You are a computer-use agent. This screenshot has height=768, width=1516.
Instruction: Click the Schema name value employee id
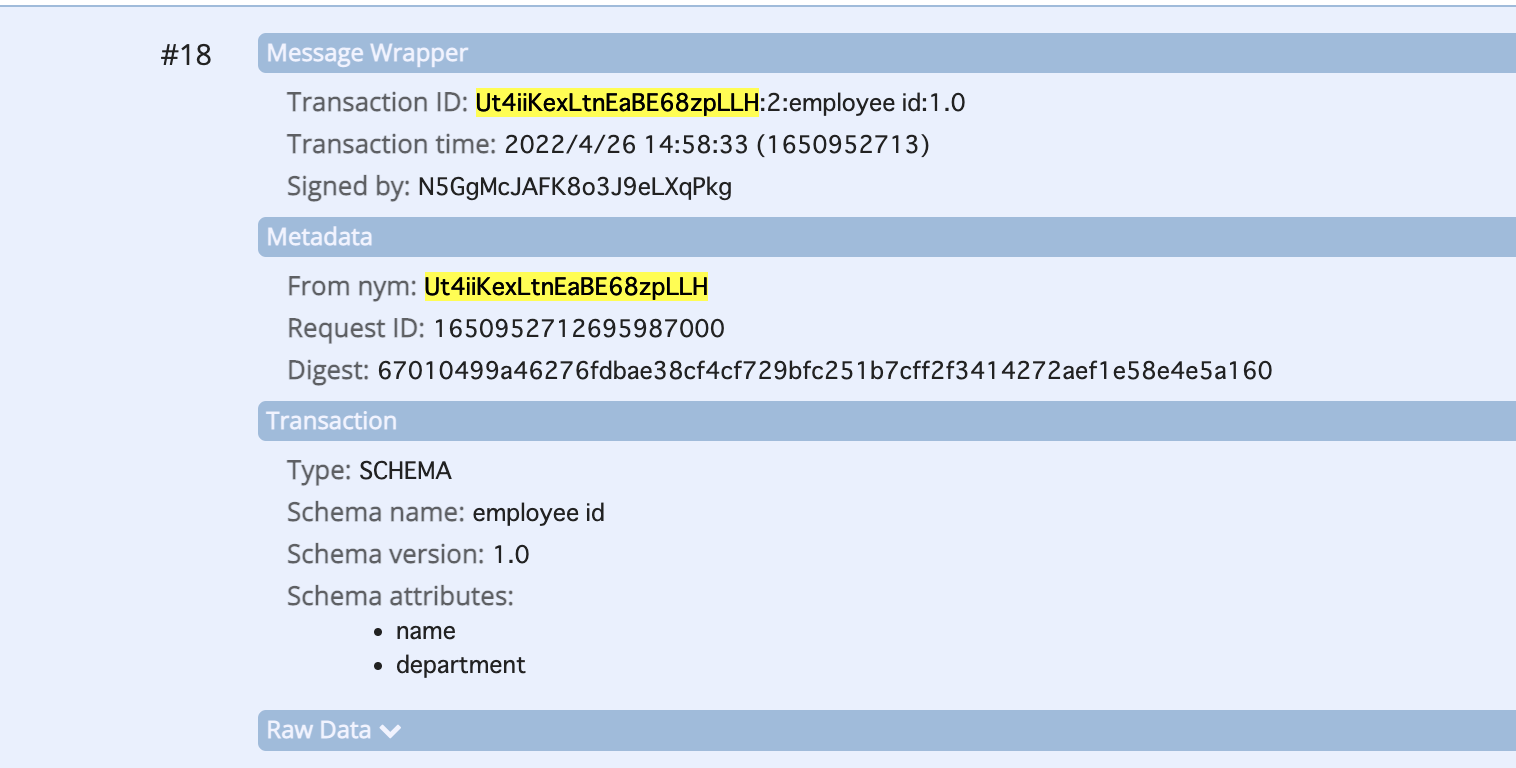(538, 513)
